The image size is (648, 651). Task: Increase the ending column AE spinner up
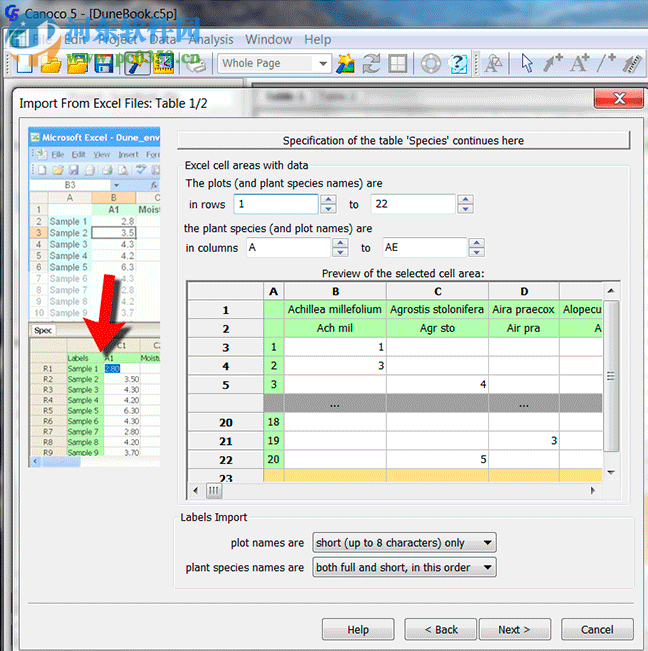[477, 242]
